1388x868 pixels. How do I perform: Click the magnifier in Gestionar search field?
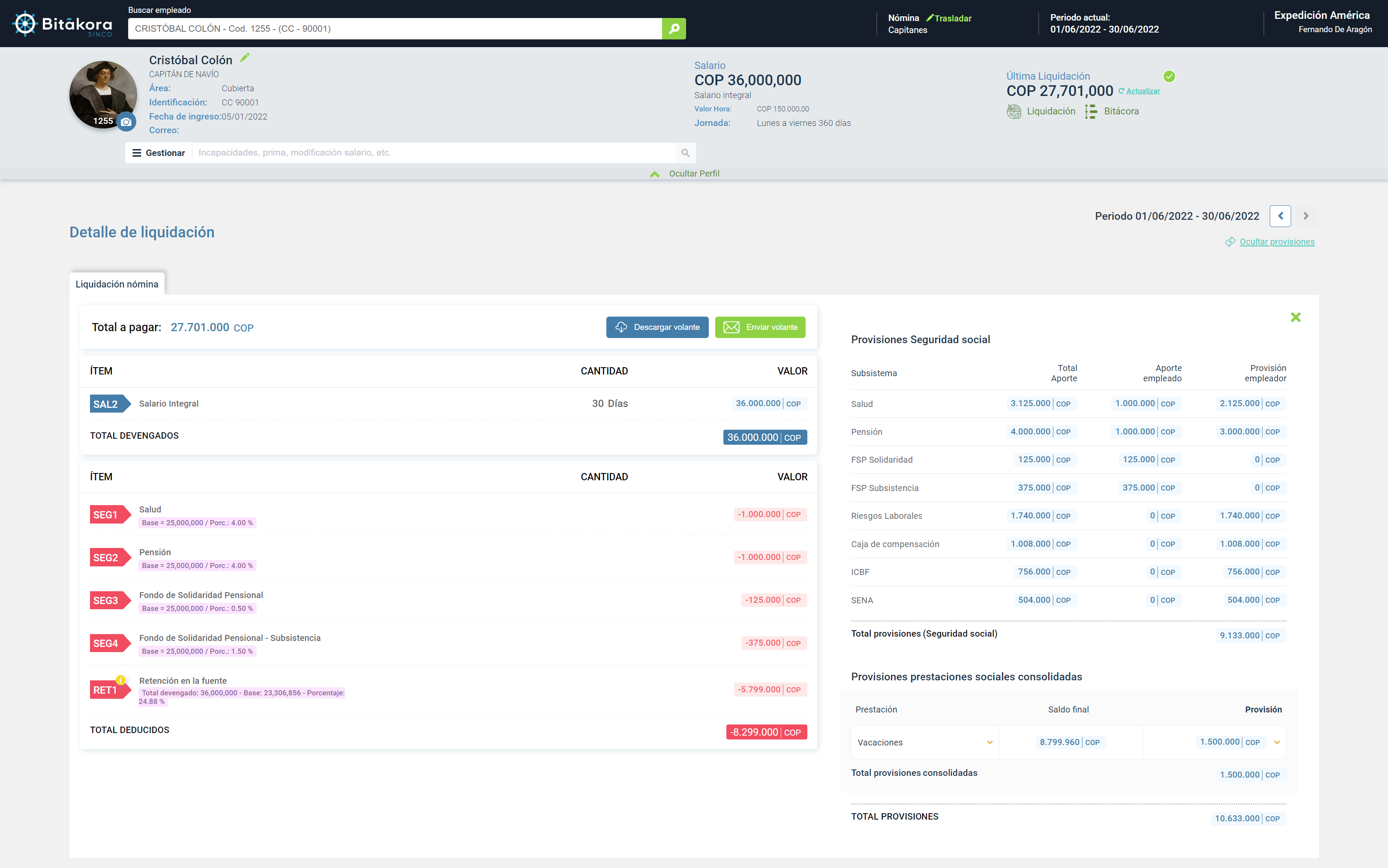(685, 153)
